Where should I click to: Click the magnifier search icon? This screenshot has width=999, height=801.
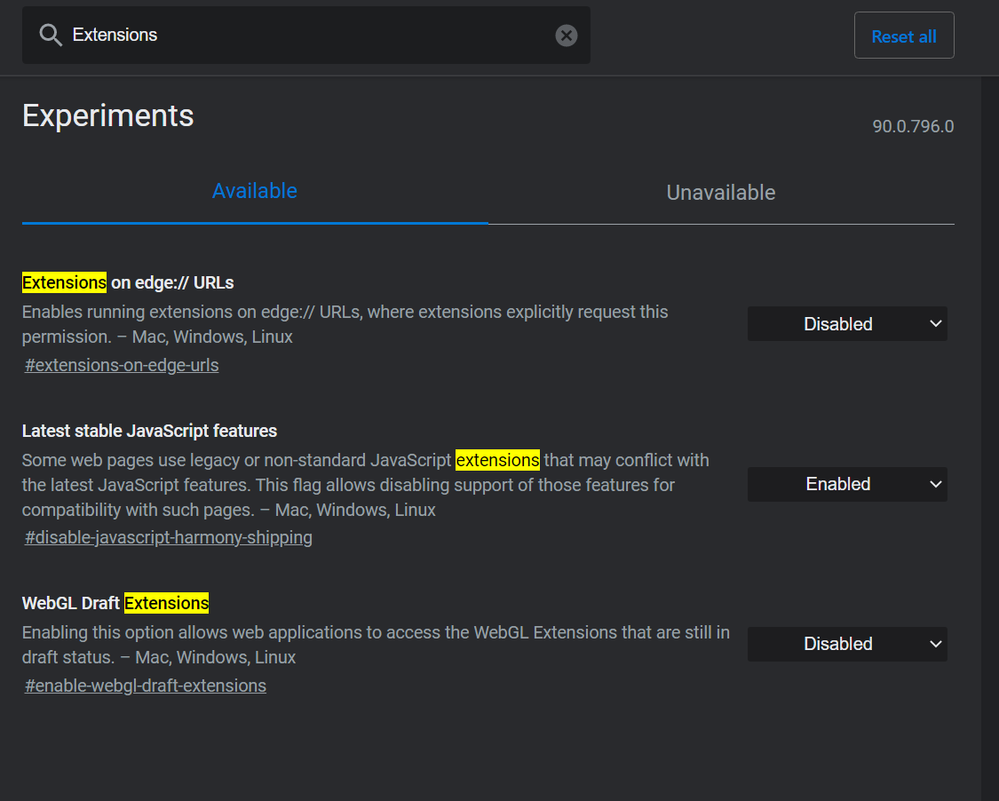coord(51,36)
